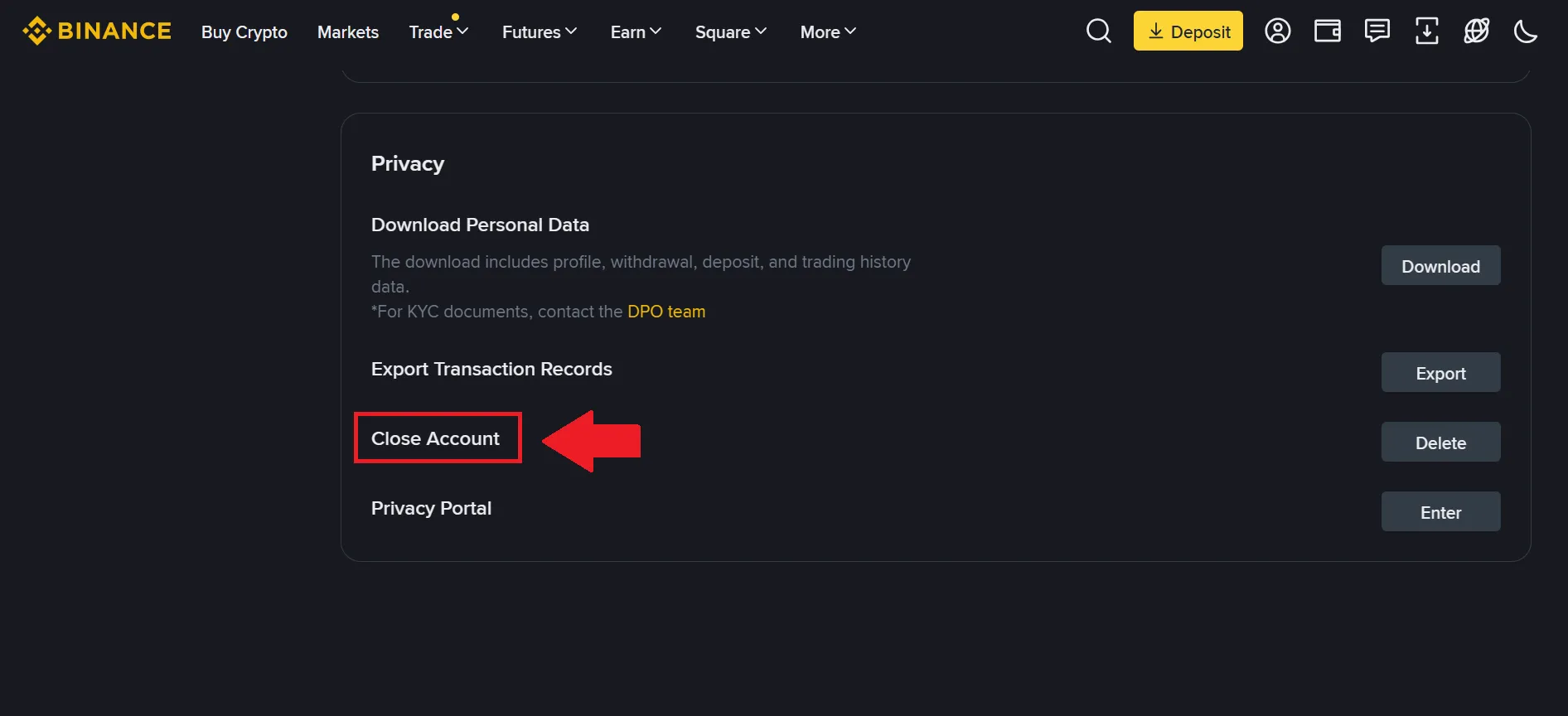Select Buy Crypto from the navigation
Viewport: 1568px width, 716px height.
point(244,31)
